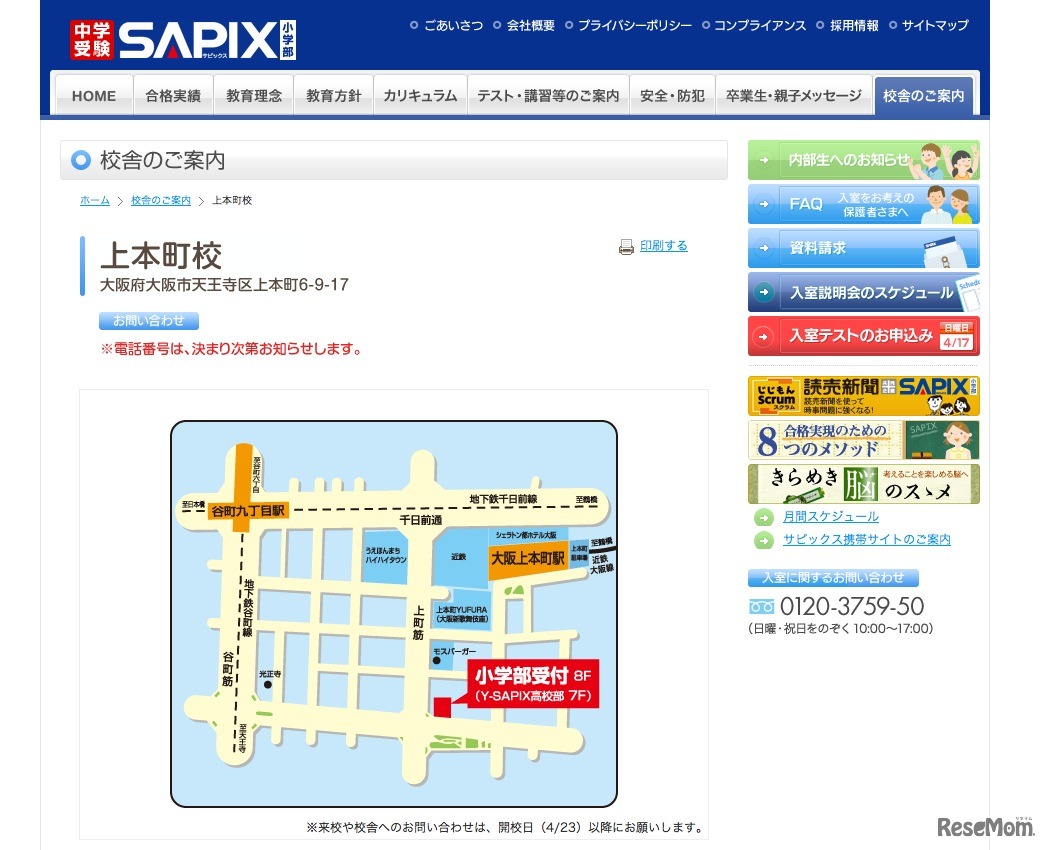Viewport: 1048px width, 850px height.
Task: Open the HOME tab
Action: coord(94,96)
